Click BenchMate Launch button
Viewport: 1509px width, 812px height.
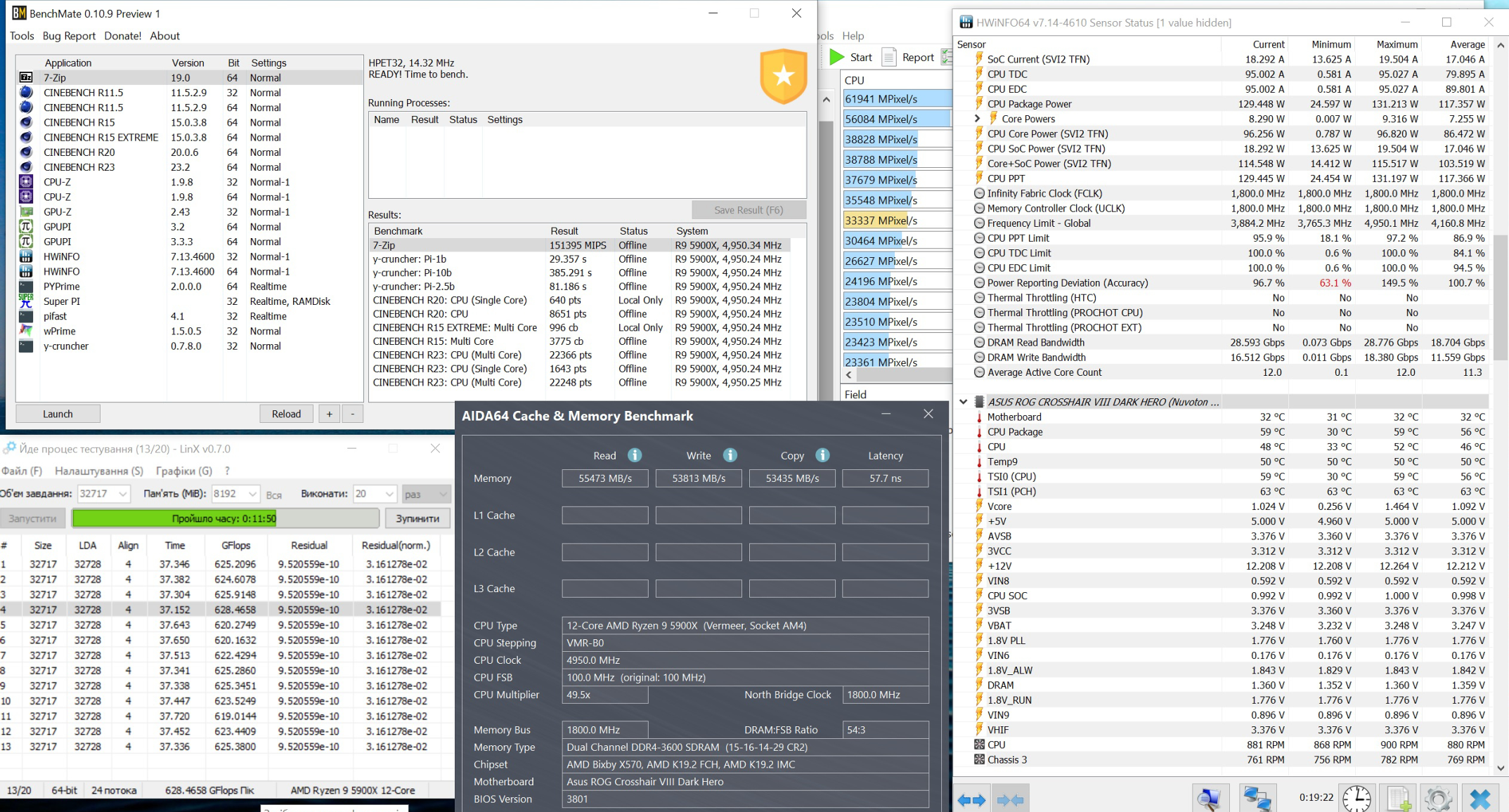point(58,414)
